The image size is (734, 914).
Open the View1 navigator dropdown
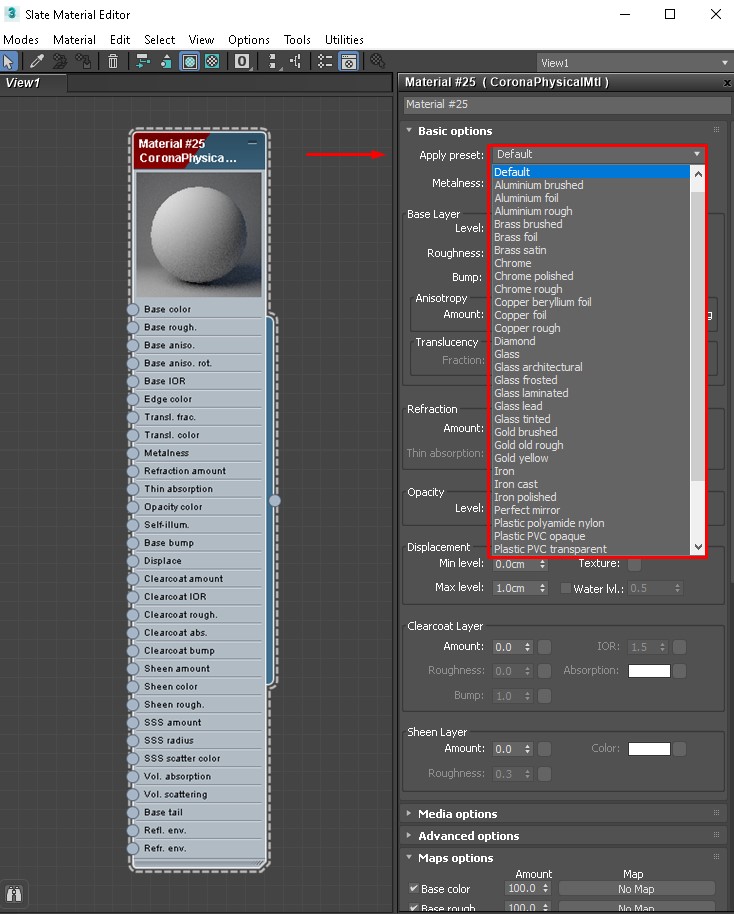click(634, 62)
